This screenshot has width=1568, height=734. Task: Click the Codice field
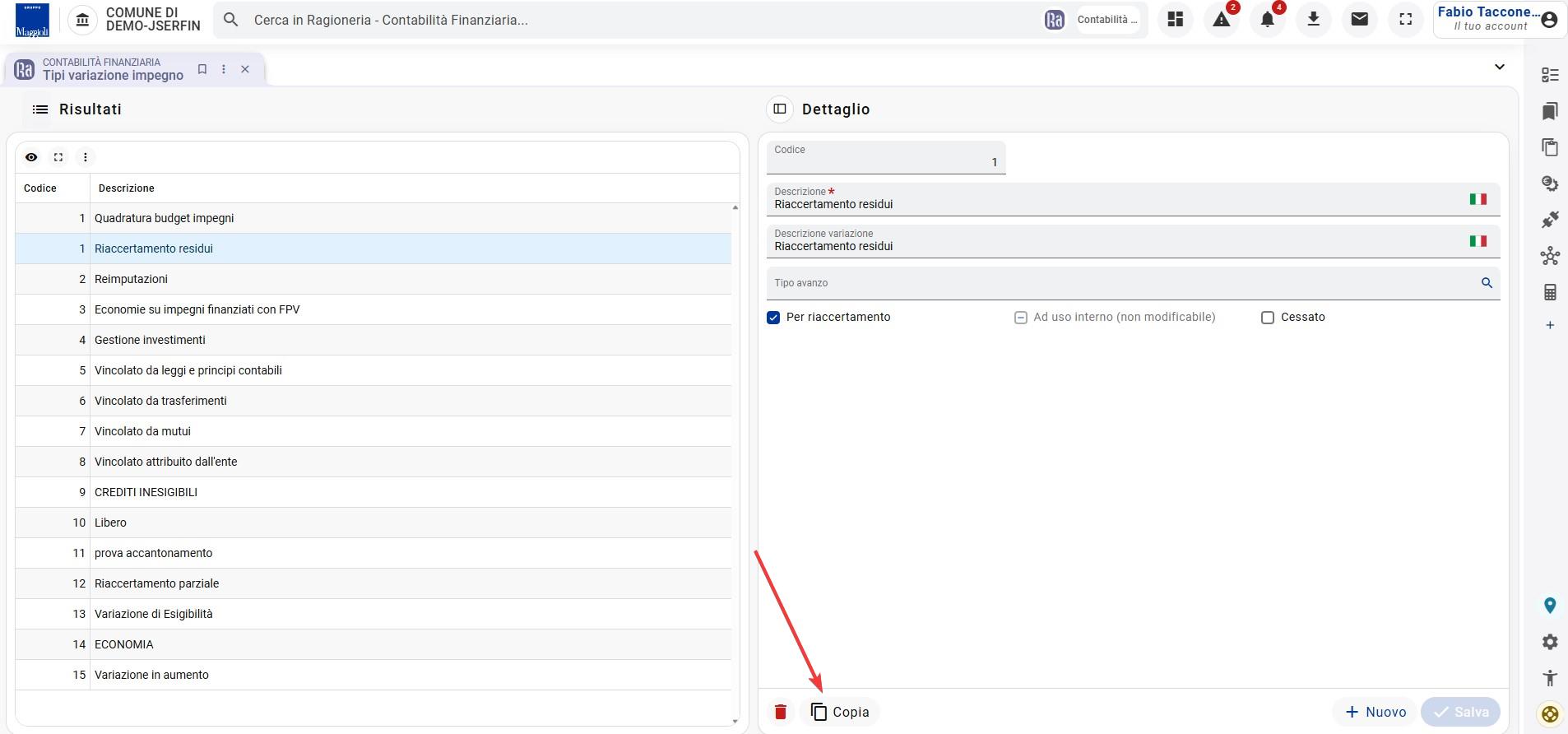886,157
